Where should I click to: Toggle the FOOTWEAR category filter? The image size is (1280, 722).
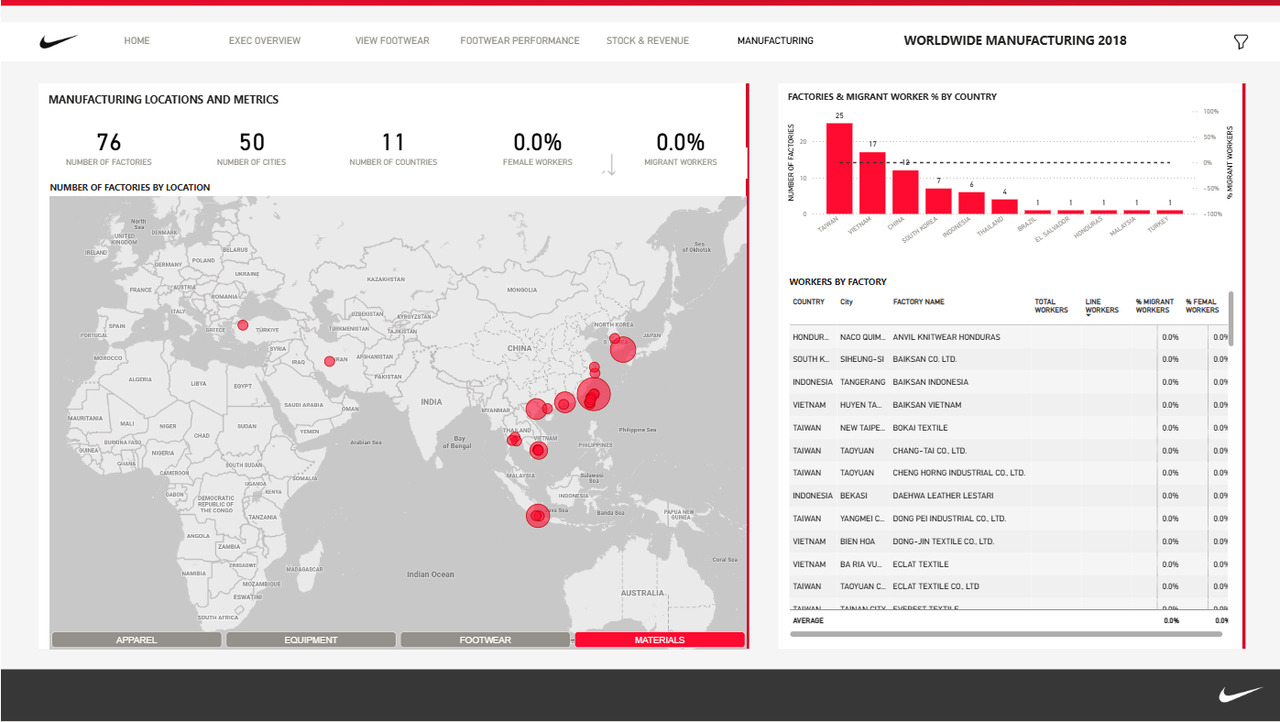click(485, 640)
